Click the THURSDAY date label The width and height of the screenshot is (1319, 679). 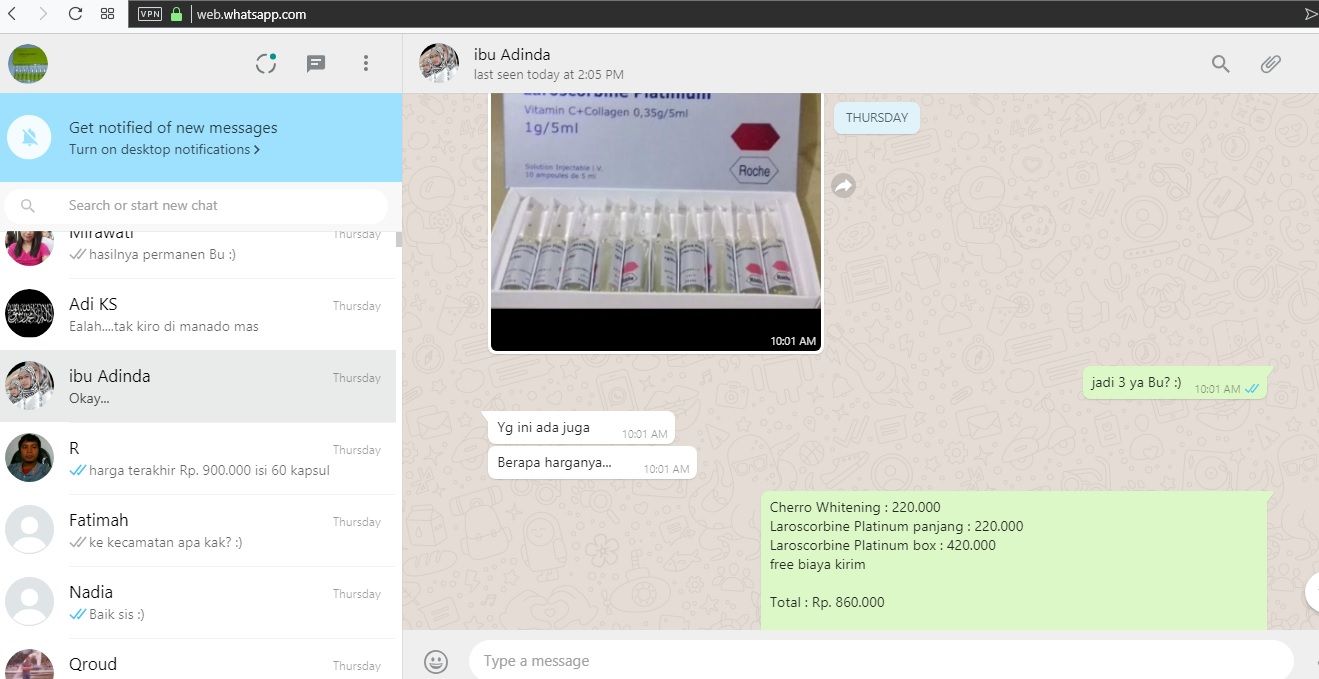click(x=877, y=118)
